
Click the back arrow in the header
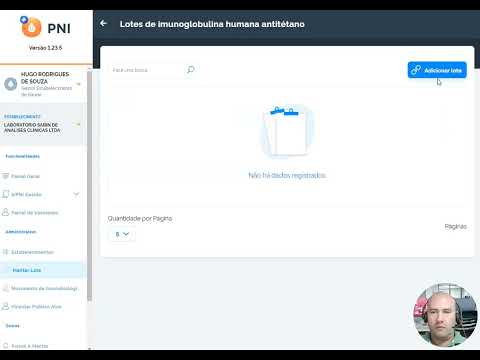tap(103, 23)
